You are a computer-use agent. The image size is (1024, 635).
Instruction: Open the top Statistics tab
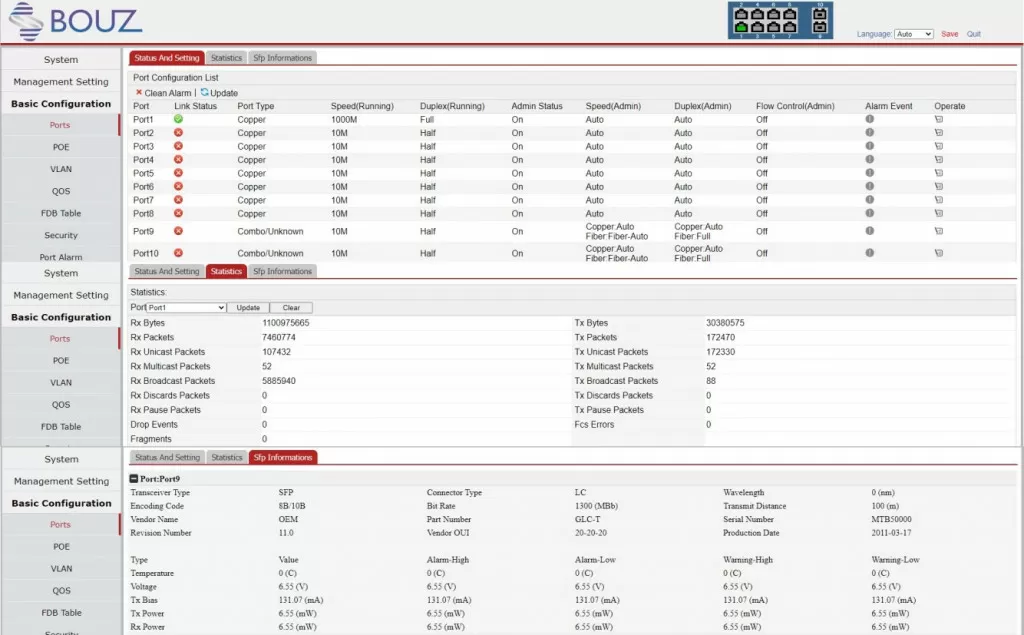tap(226, 58)
